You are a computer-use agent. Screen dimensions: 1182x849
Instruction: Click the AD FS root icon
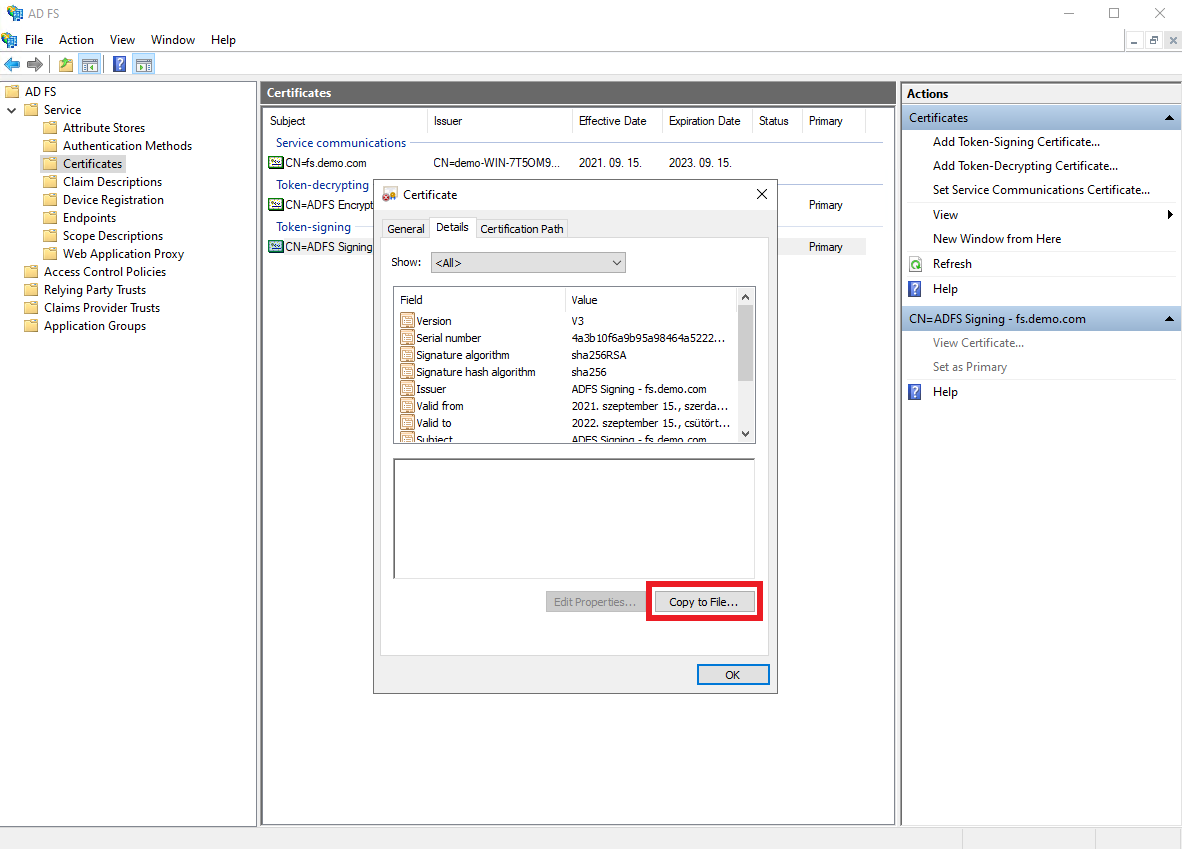pyautogui.click(x=14, y=91)
